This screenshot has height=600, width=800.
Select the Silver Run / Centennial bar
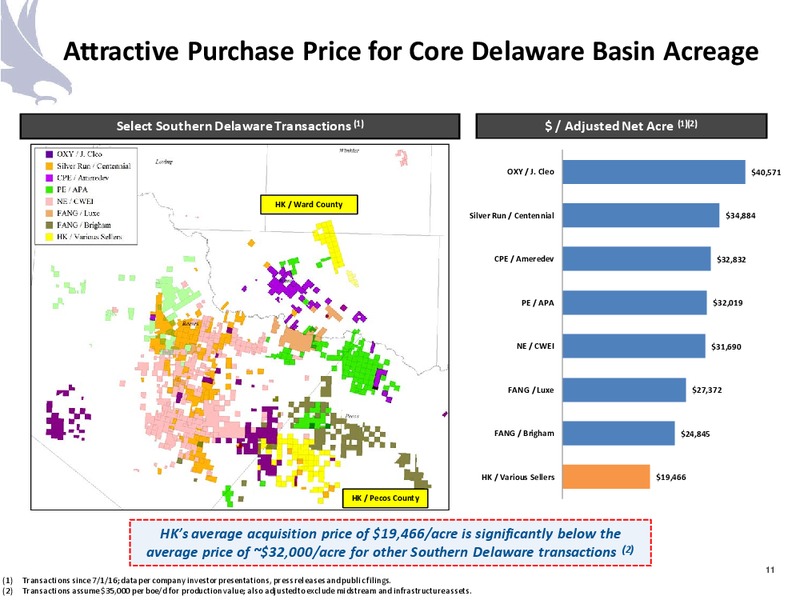coord(641,215)
